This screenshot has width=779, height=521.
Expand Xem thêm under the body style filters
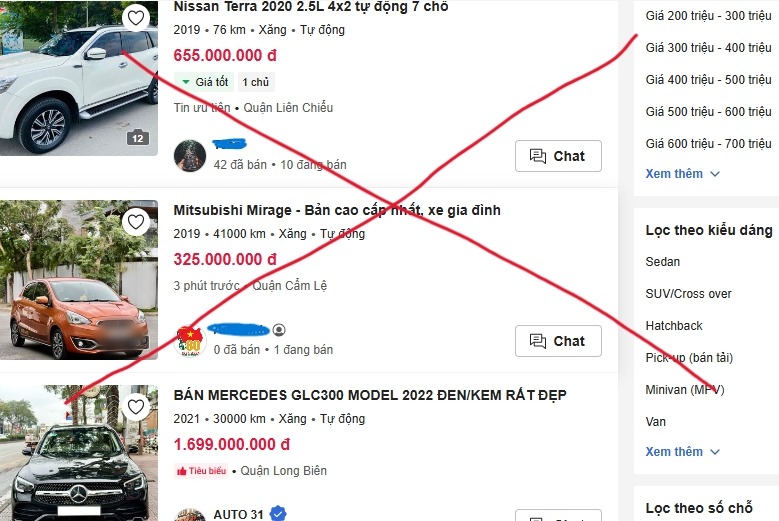click(x=682, y=452)
